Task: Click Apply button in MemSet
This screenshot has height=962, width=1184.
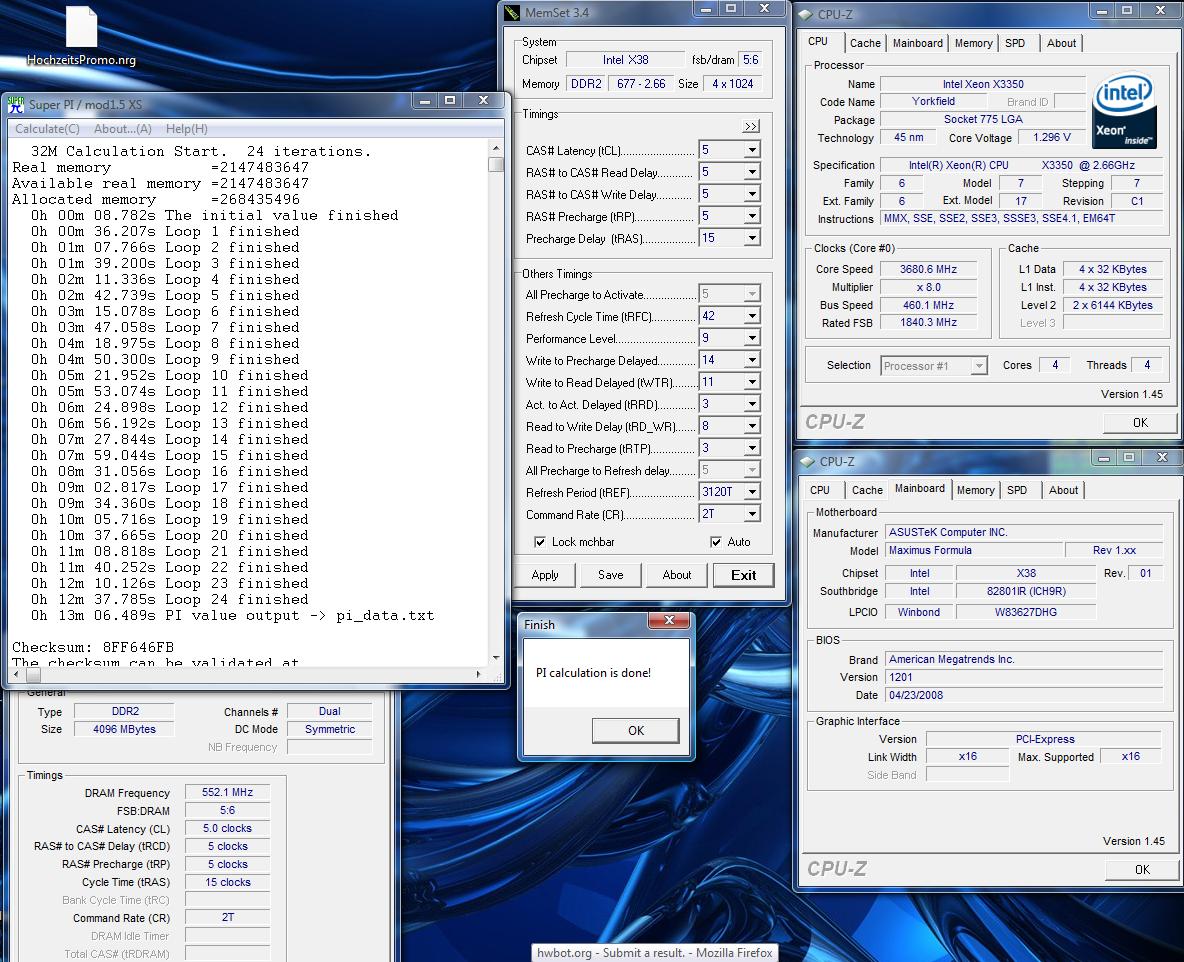Action: tap(545, 575)
